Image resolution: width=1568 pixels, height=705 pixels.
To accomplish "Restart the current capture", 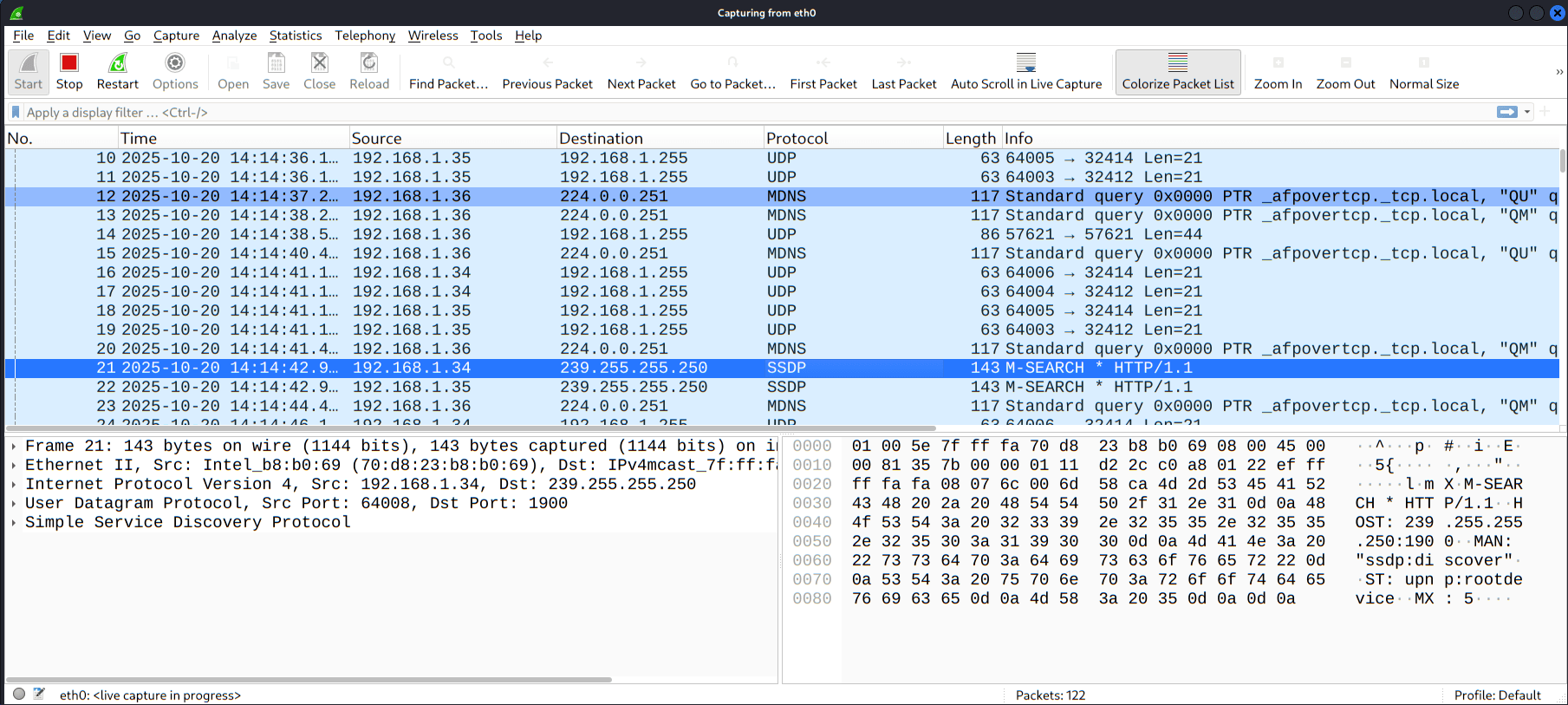I will click(117, 71).
